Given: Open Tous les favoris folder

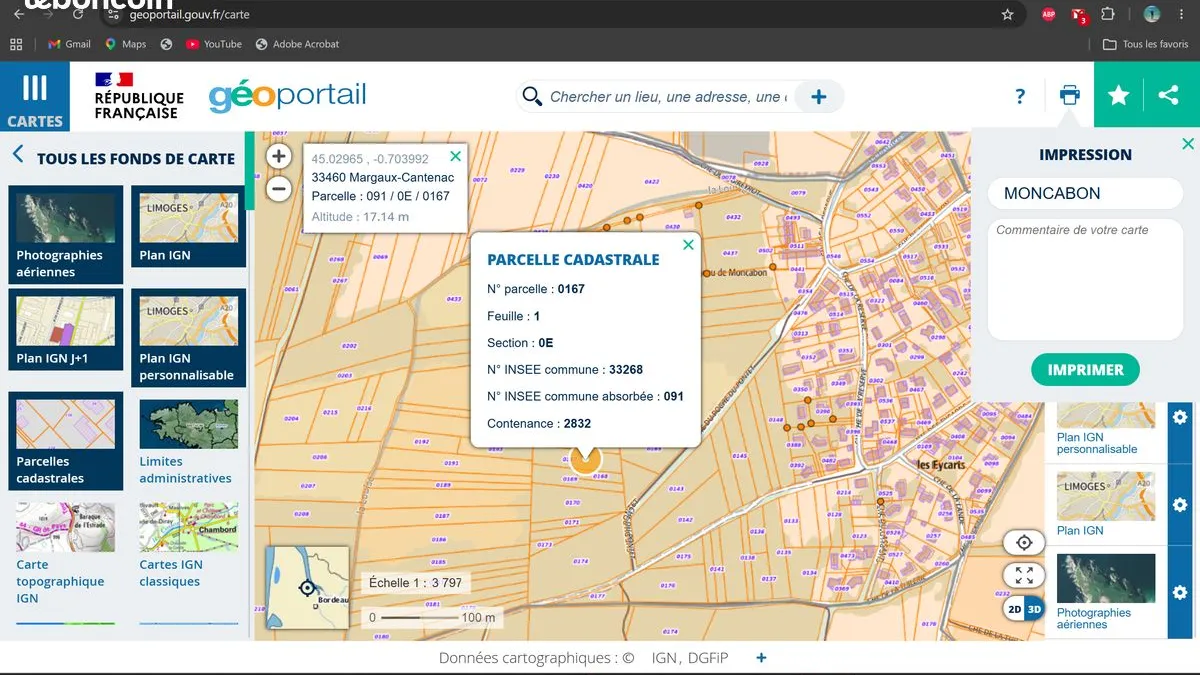Looking at the screenshot, I should tap(1146, 44).
